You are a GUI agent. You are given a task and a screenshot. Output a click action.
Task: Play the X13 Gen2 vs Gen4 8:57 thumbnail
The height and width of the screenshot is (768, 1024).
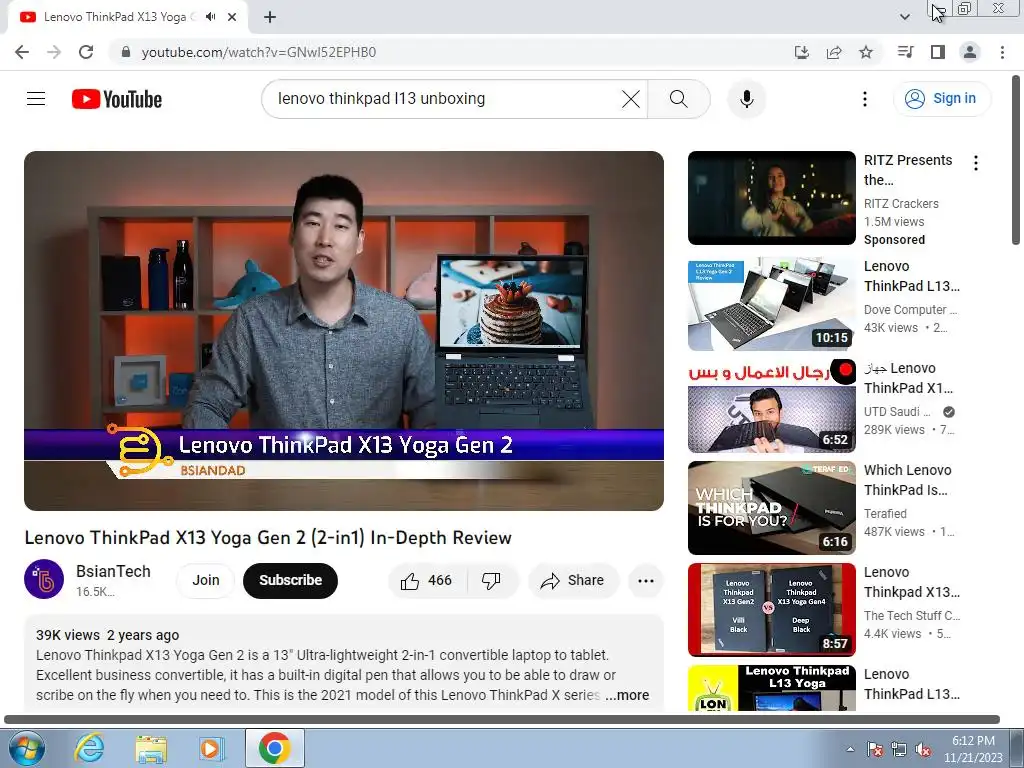pyautogui.click(x=771, y=609)
